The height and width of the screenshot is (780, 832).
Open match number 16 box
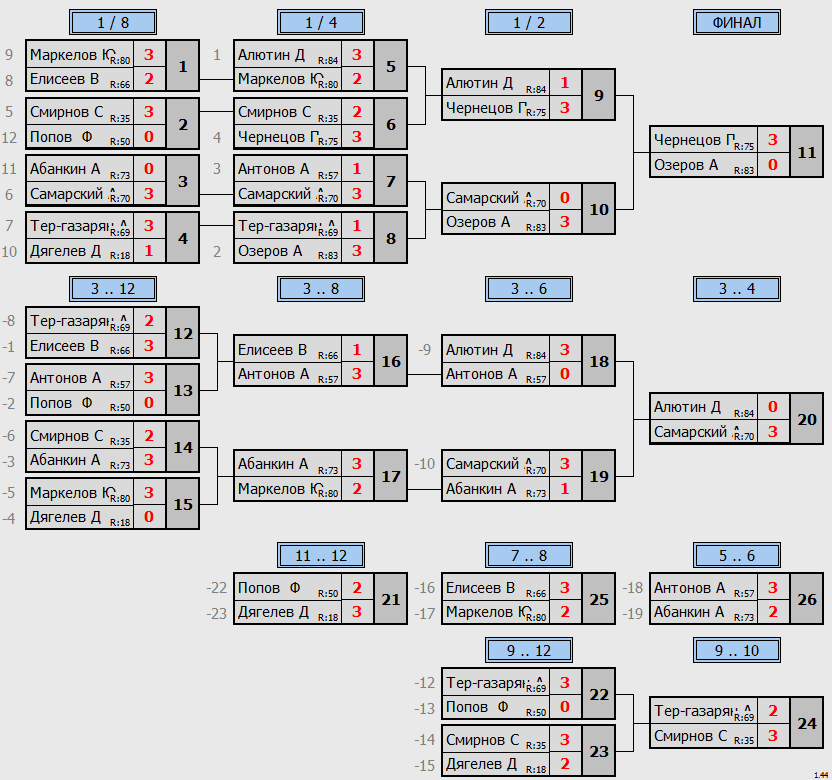click(391, 361)
